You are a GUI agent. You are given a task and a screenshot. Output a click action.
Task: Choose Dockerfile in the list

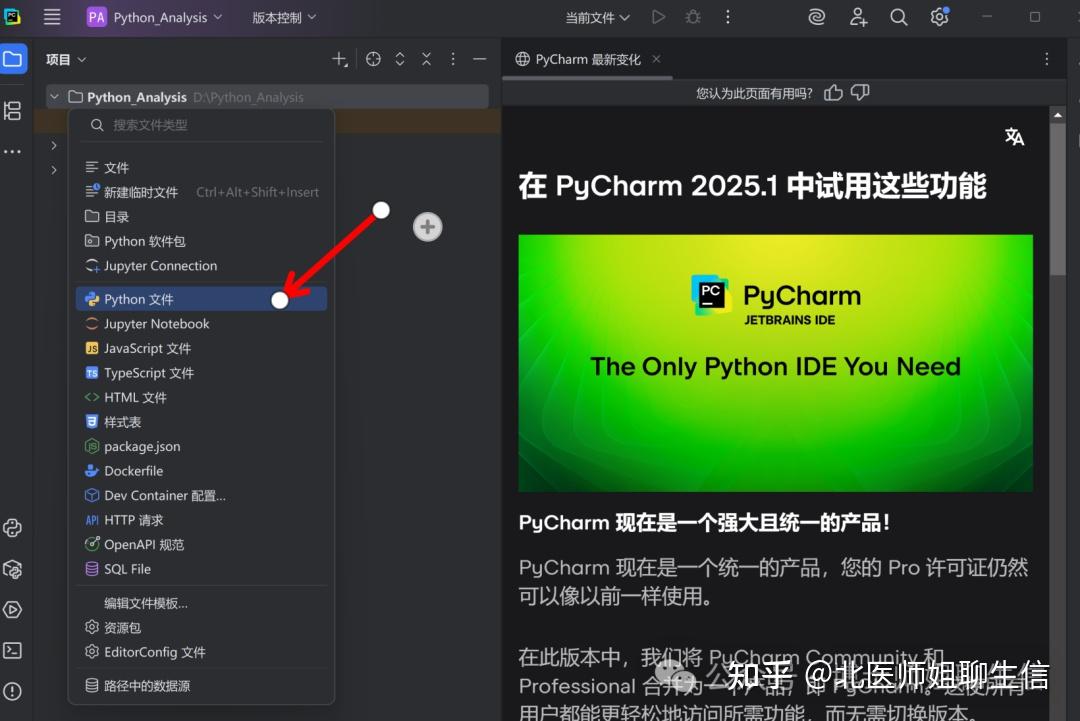click(x=201, y=471)
